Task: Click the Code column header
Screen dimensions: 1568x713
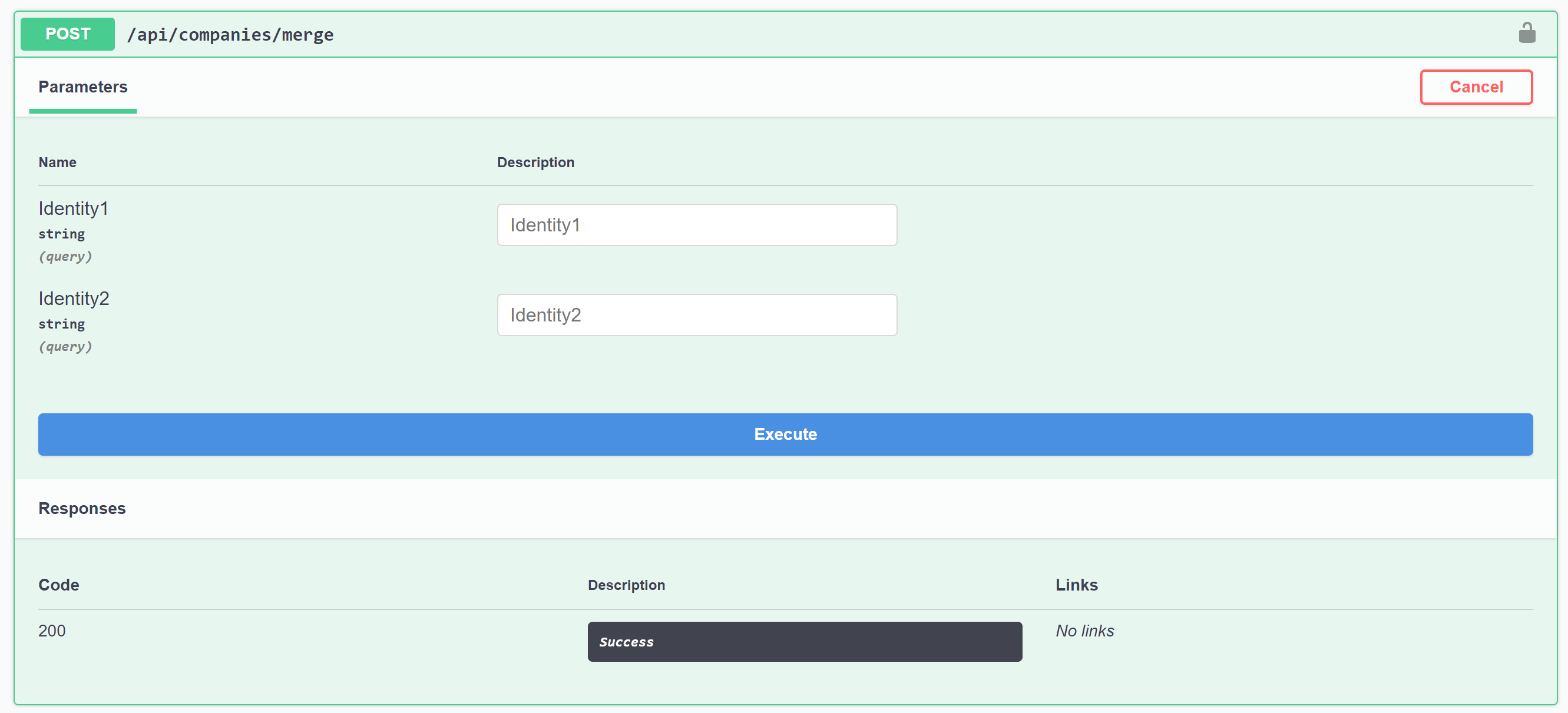Action: click(59, 585)
